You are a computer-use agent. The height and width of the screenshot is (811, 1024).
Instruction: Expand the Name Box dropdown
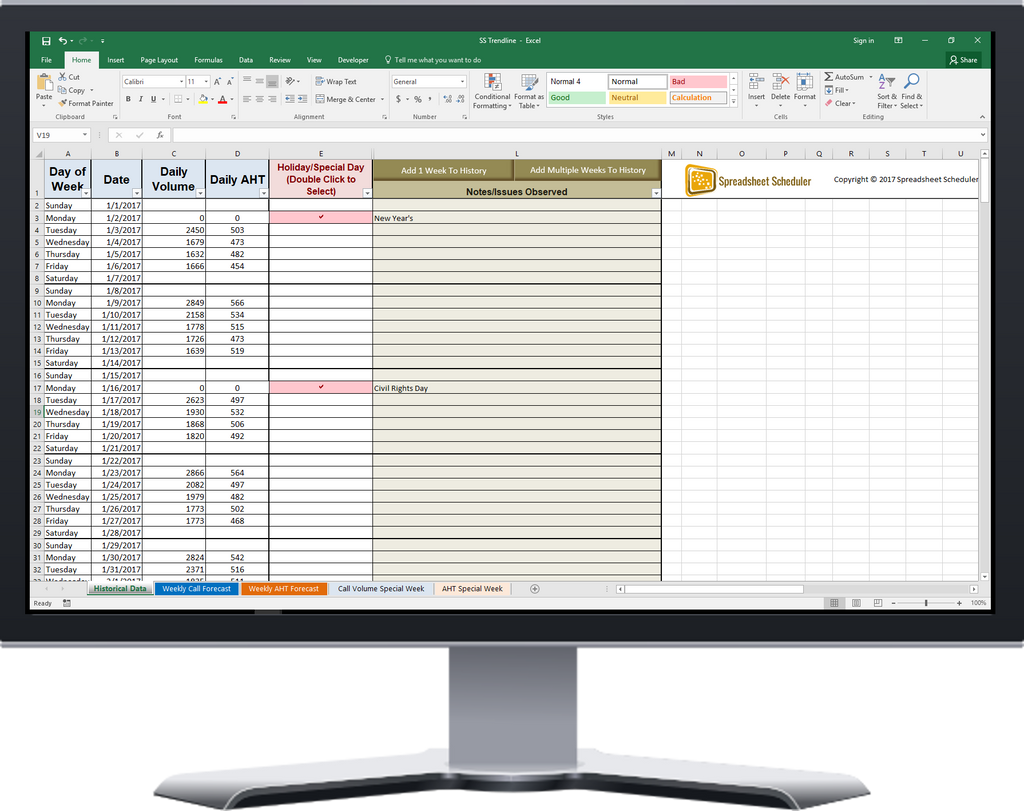[x=84, y=135]
